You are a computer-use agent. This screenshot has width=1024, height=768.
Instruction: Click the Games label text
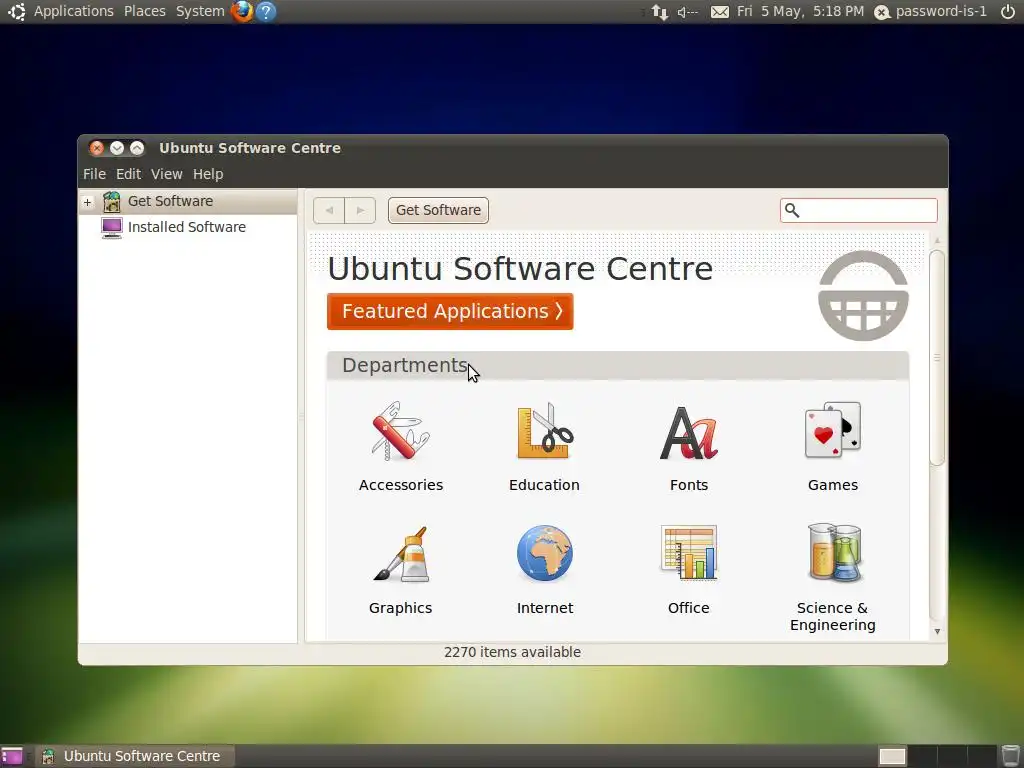tap(833, 485)
